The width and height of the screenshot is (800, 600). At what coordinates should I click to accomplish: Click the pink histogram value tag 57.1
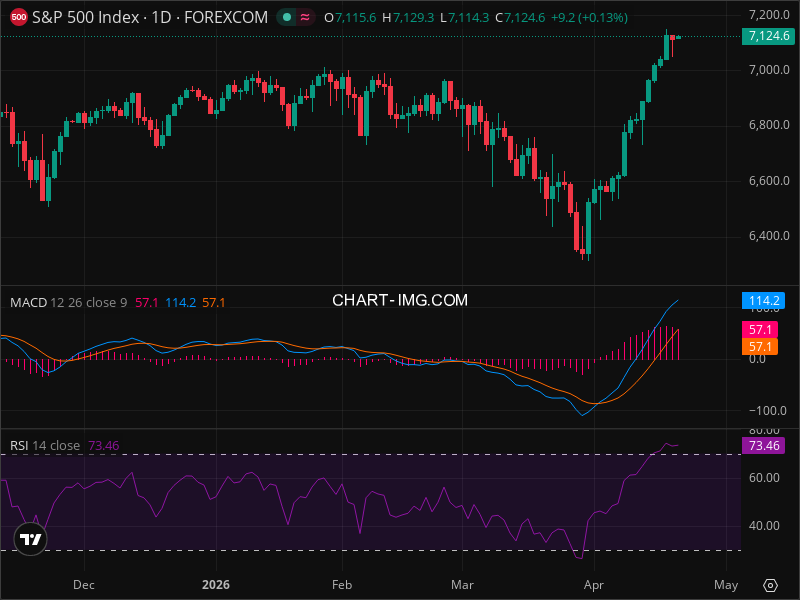tap(760, 330)
